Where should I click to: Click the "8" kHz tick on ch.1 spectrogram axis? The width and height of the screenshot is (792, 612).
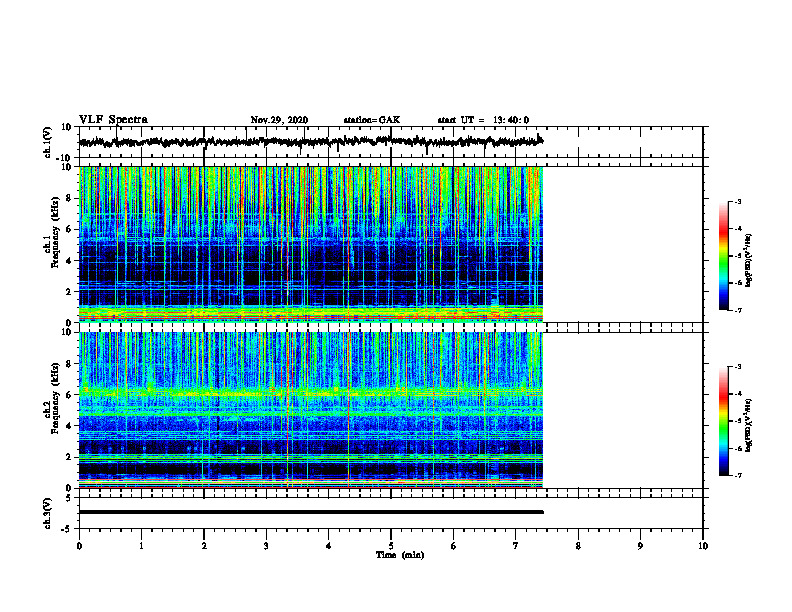pyautogui.click(x=70, y=198)
